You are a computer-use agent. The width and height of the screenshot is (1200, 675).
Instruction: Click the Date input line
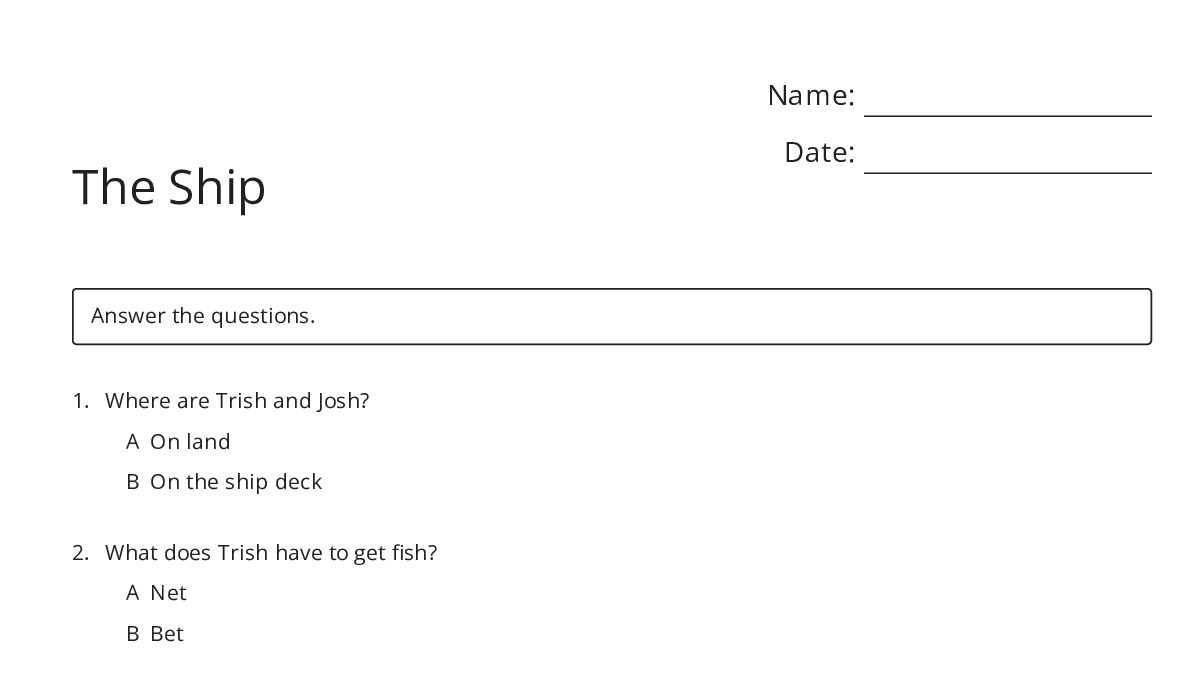[x=1007, y=161]
